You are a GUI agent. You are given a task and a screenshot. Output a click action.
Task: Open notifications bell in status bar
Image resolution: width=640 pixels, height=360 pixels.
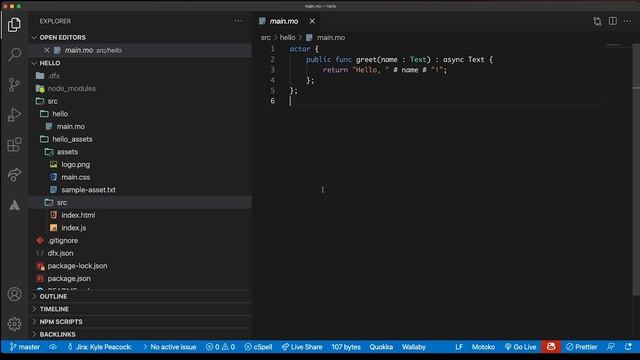click(x=628, y=347)
